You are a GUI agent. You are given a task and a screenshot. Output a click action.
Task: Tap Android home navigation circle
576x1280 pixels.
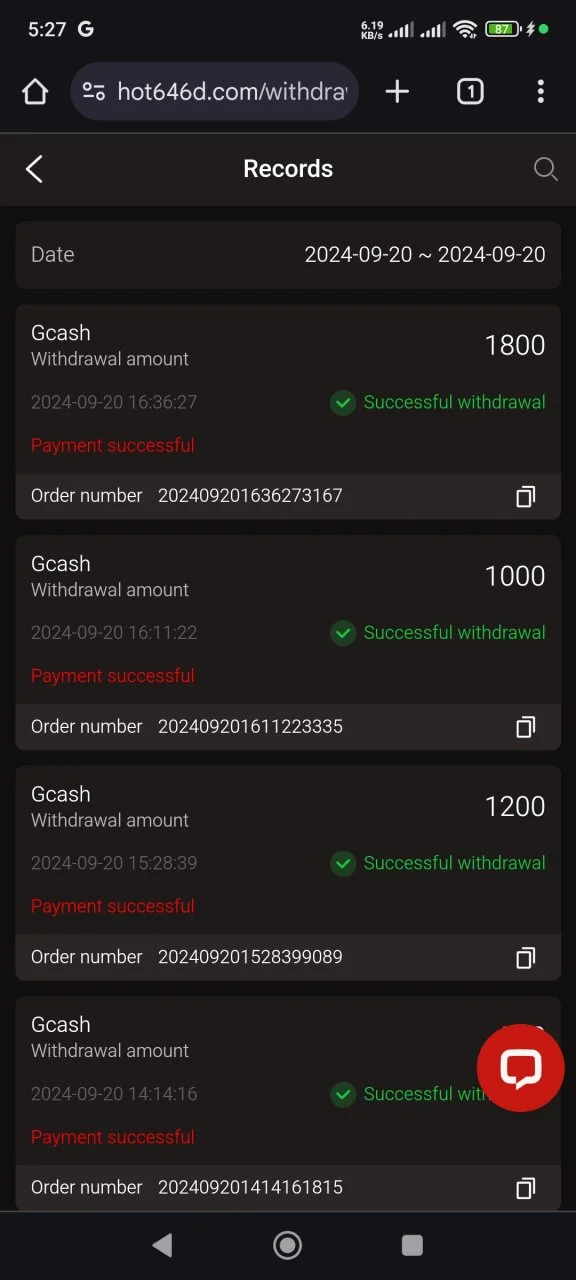(x=288, y=1245)
